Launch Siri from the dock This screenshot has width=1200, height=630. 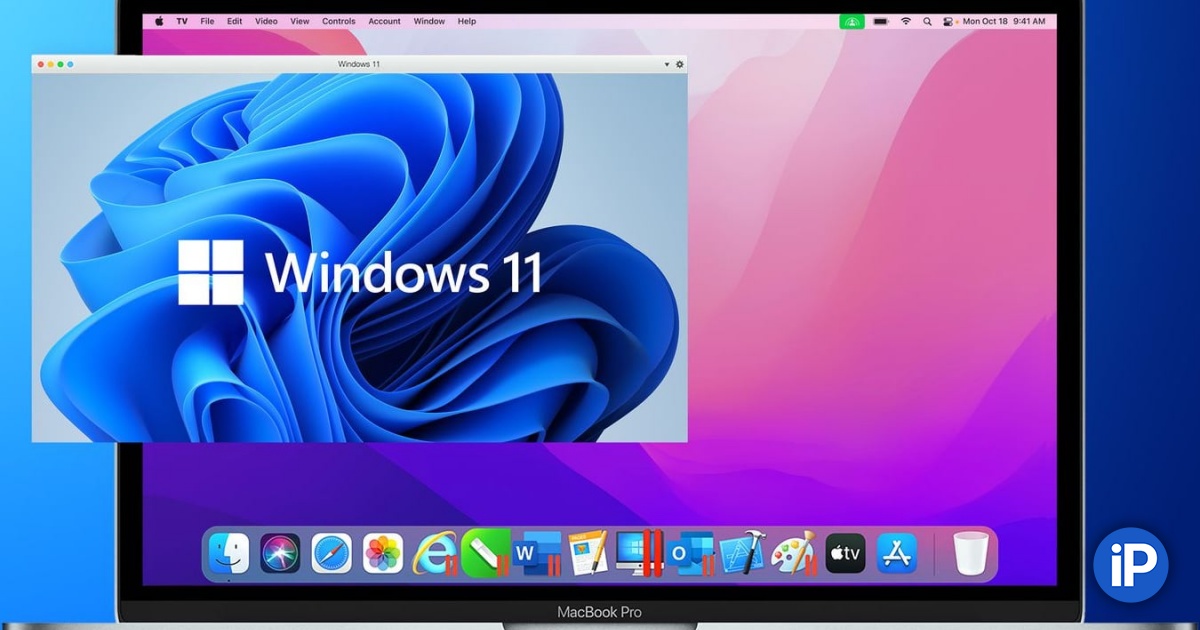(280, 553)
